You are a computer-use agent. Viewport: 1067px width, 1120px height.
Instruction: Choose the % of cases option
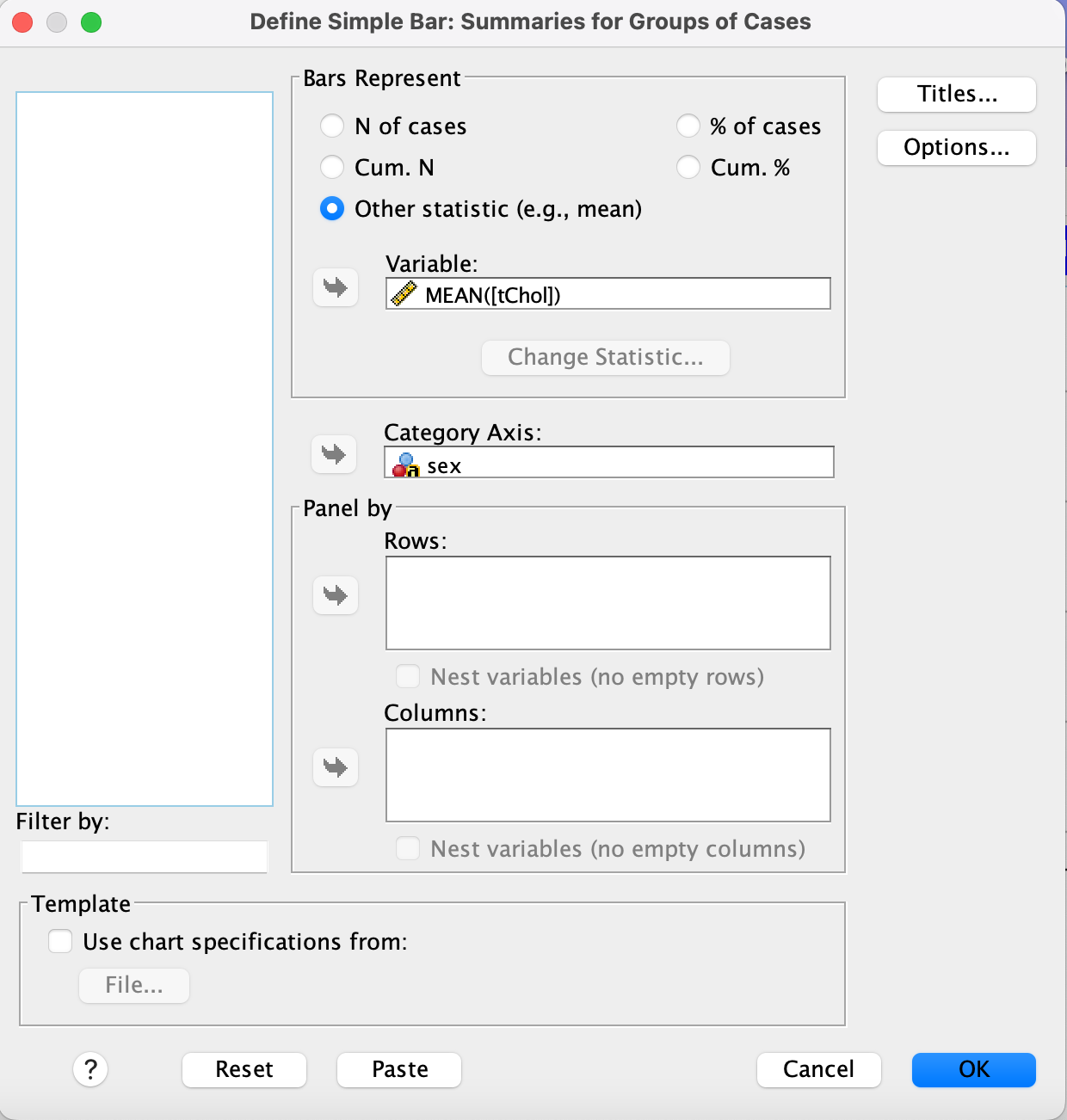coord(688,126)
